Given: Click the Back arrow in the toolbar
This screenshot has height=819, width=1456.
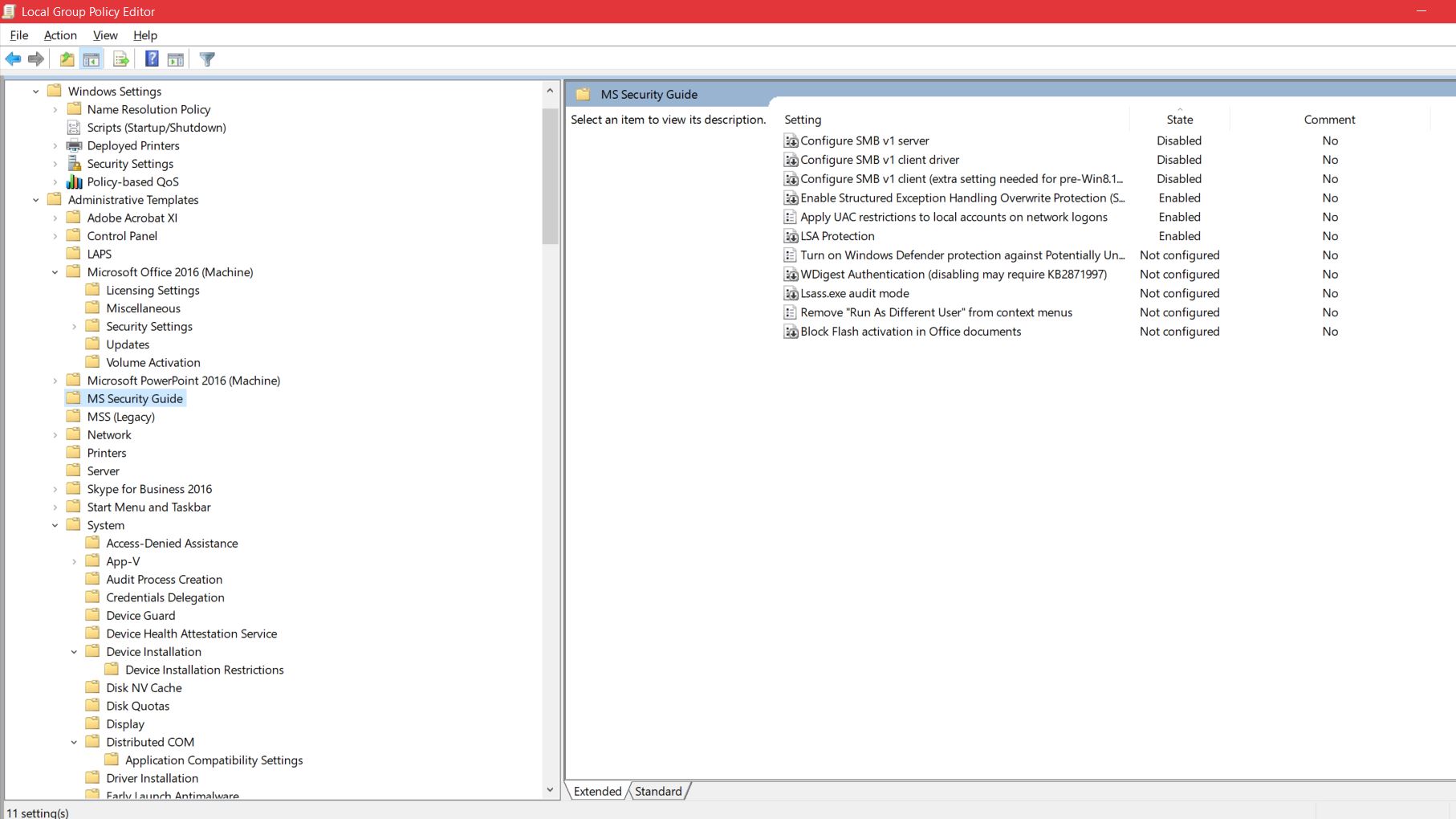Looking at the screenshot, I should (13, 59).
